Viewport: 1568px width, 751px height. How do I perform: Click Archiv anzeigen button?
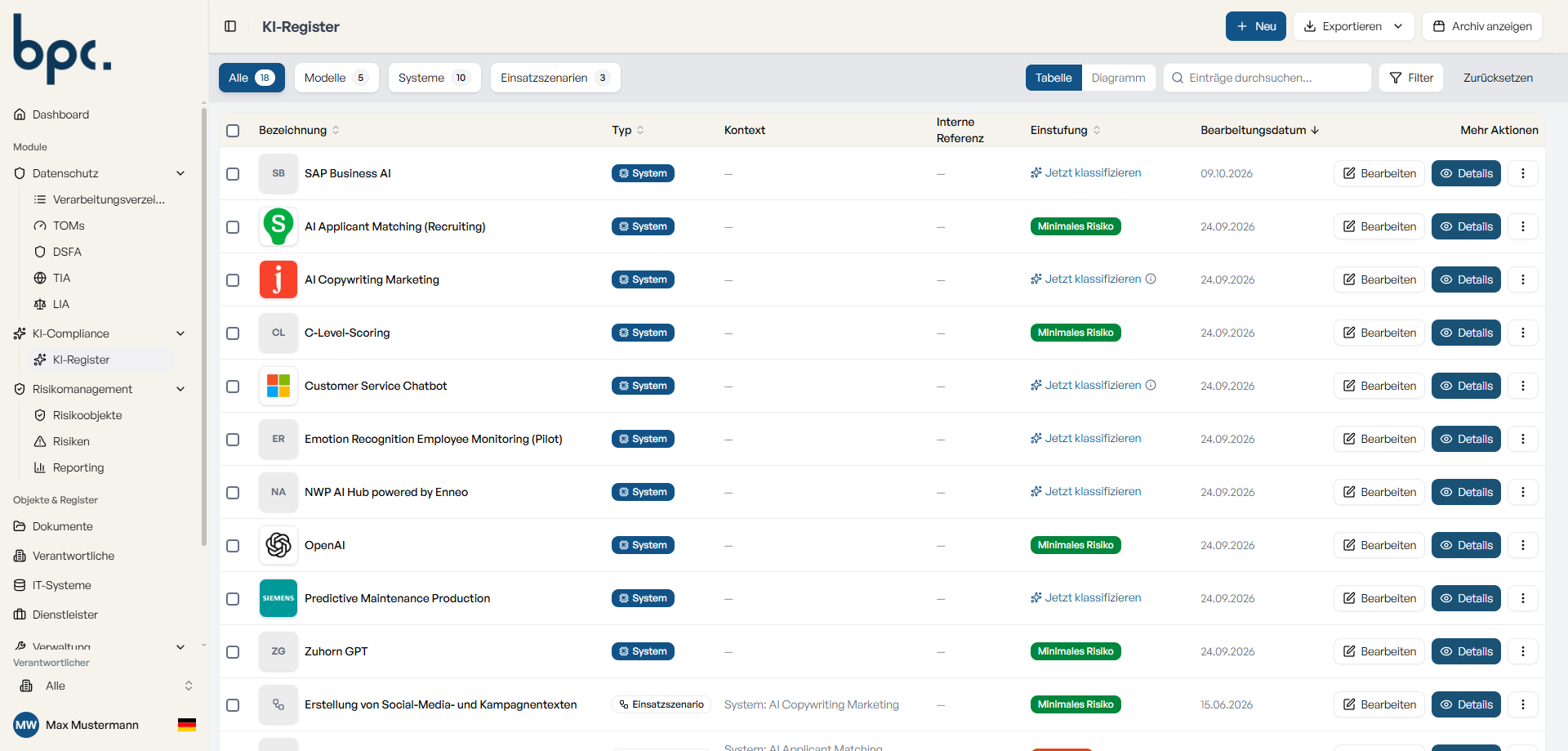(x=1481, y=26)
